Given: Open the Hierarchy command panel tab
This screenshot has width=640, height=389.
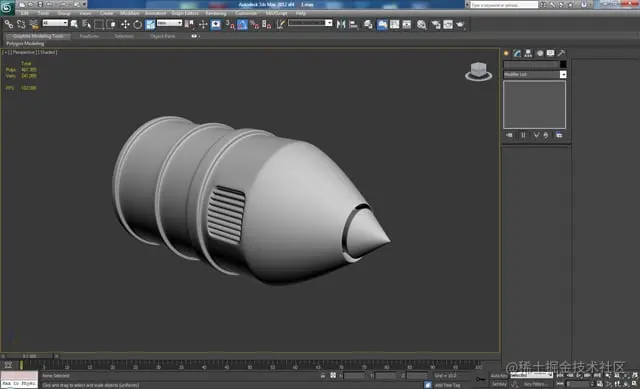Looking at the screenshot, I should (x=529, y=53).
